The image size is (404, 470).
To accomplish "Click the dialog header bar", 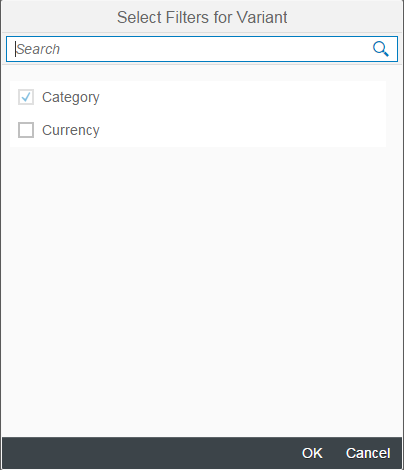I will pyautogui.click(x=202, y=17).
